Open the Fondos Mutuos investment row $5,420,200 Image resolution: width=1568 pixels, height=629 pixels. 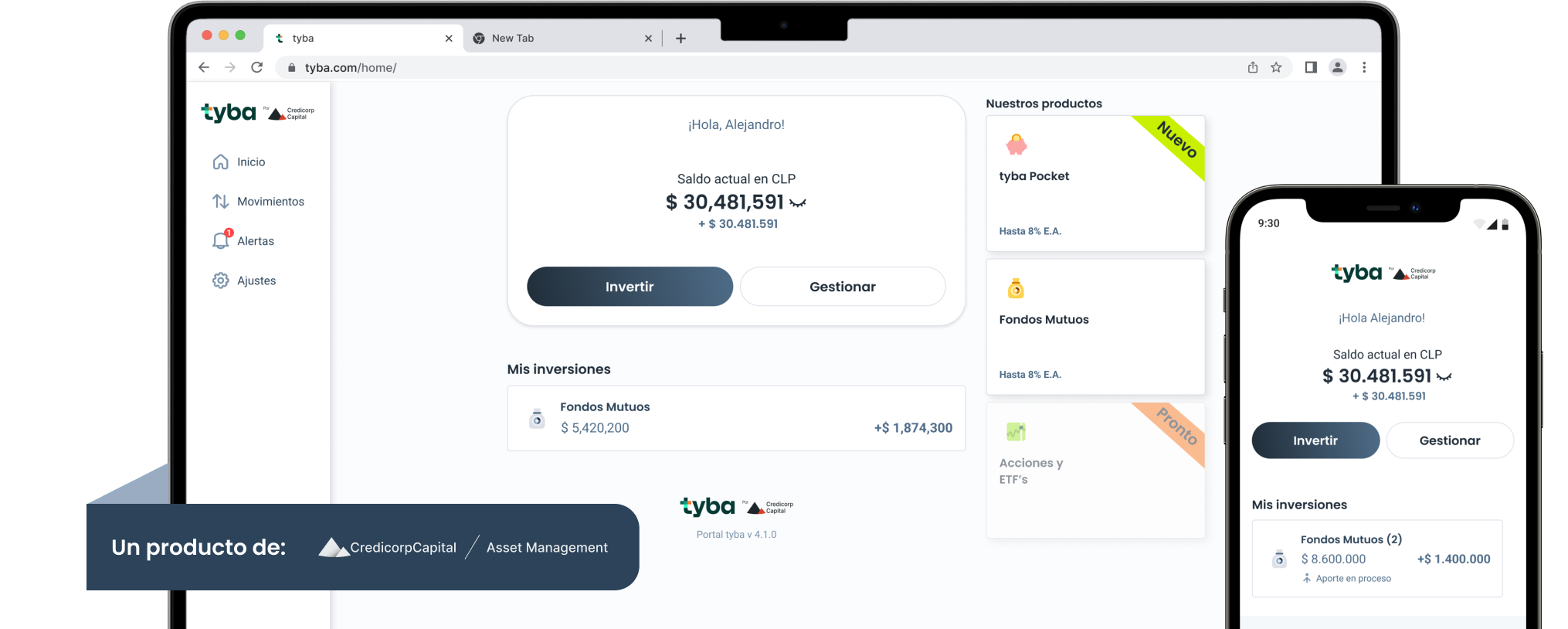[x=736, y=418]
